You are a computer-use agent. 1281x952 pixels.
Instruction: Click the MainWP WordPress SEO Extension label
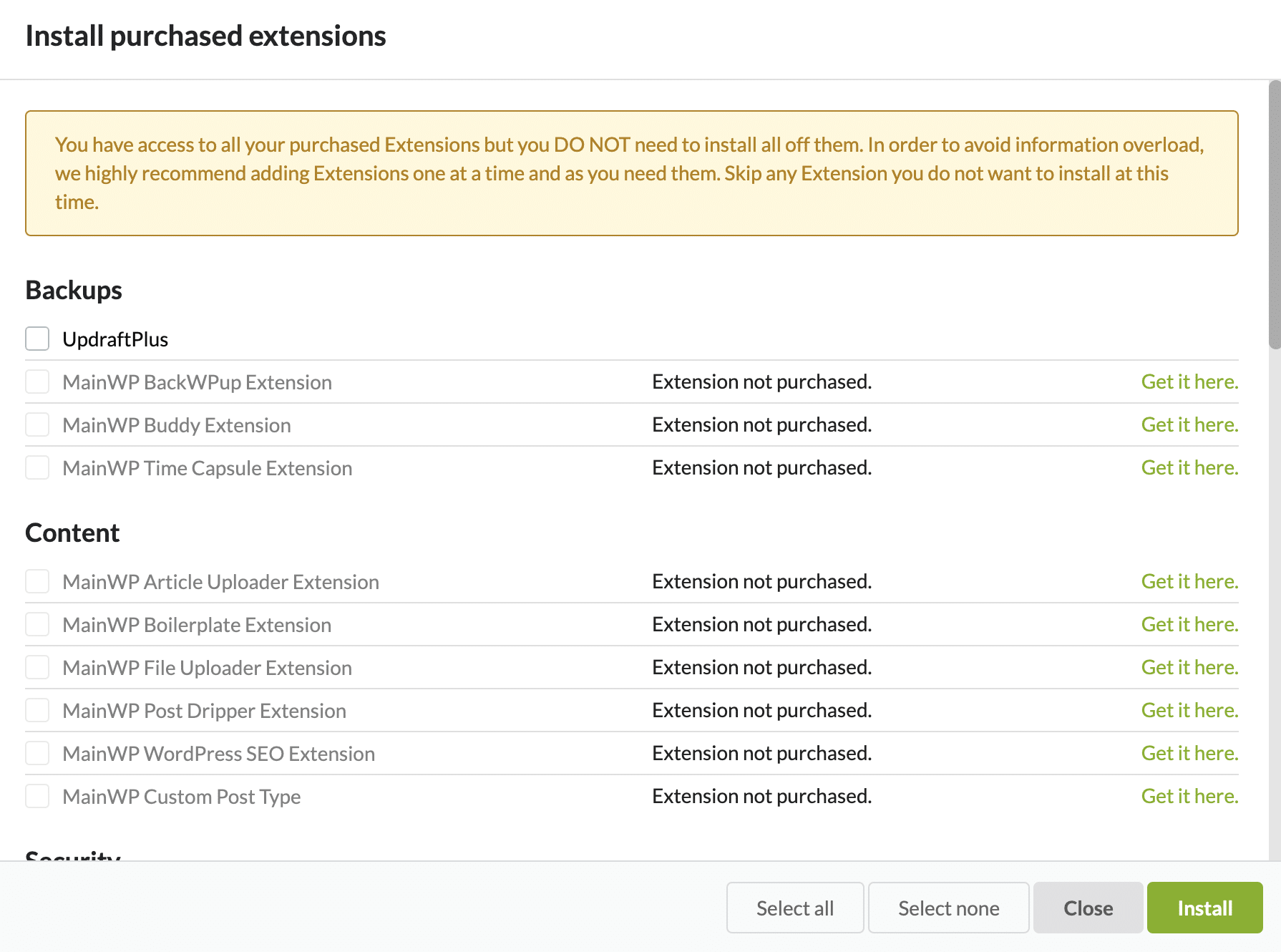(218, 754)
